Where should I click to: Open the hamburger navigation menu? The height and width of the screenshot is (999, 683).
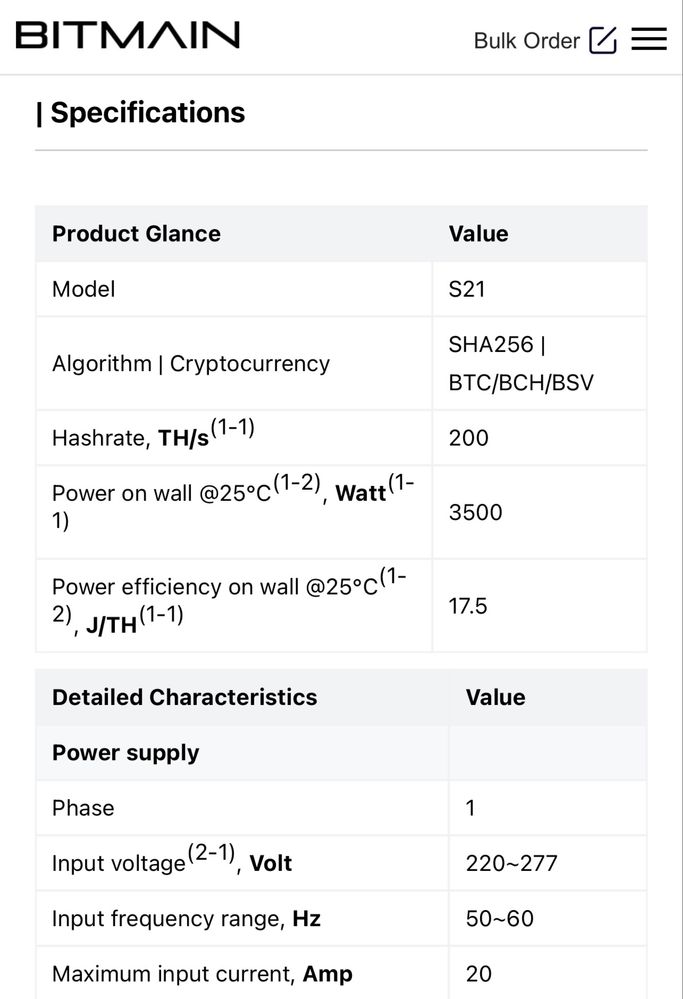pos(649,40)
